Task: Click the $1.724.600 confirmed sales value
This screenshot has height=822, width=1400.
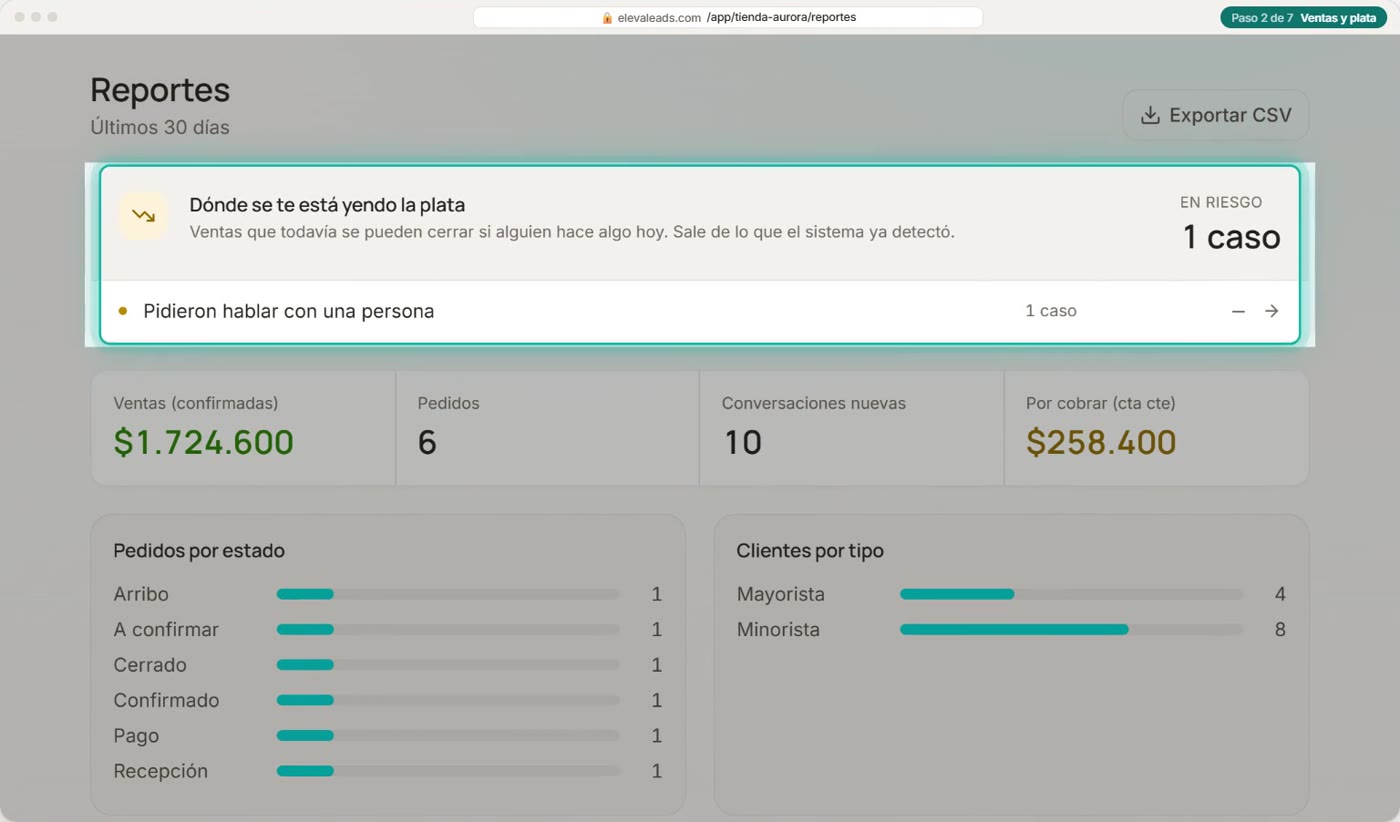Action: coord(204,442)
